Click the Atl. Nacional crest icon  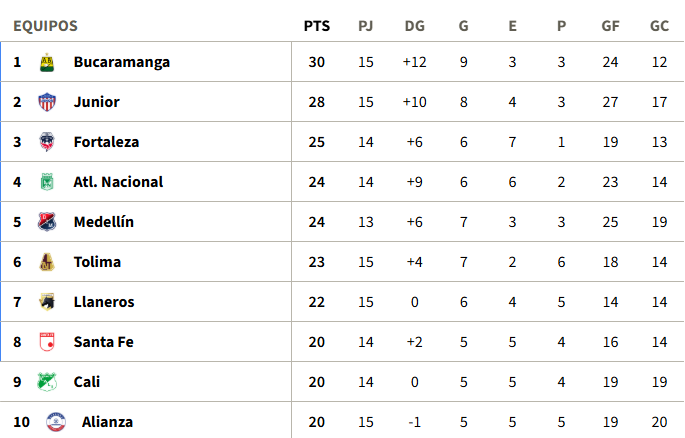pos(46,182)
